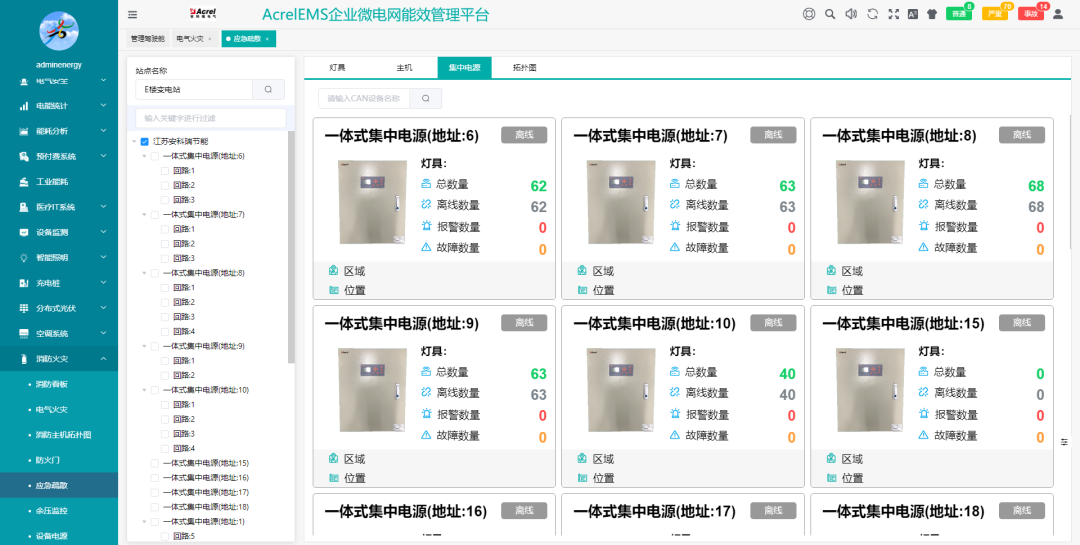Open the help lifebuoy icon in header

[x=809, y=14]
